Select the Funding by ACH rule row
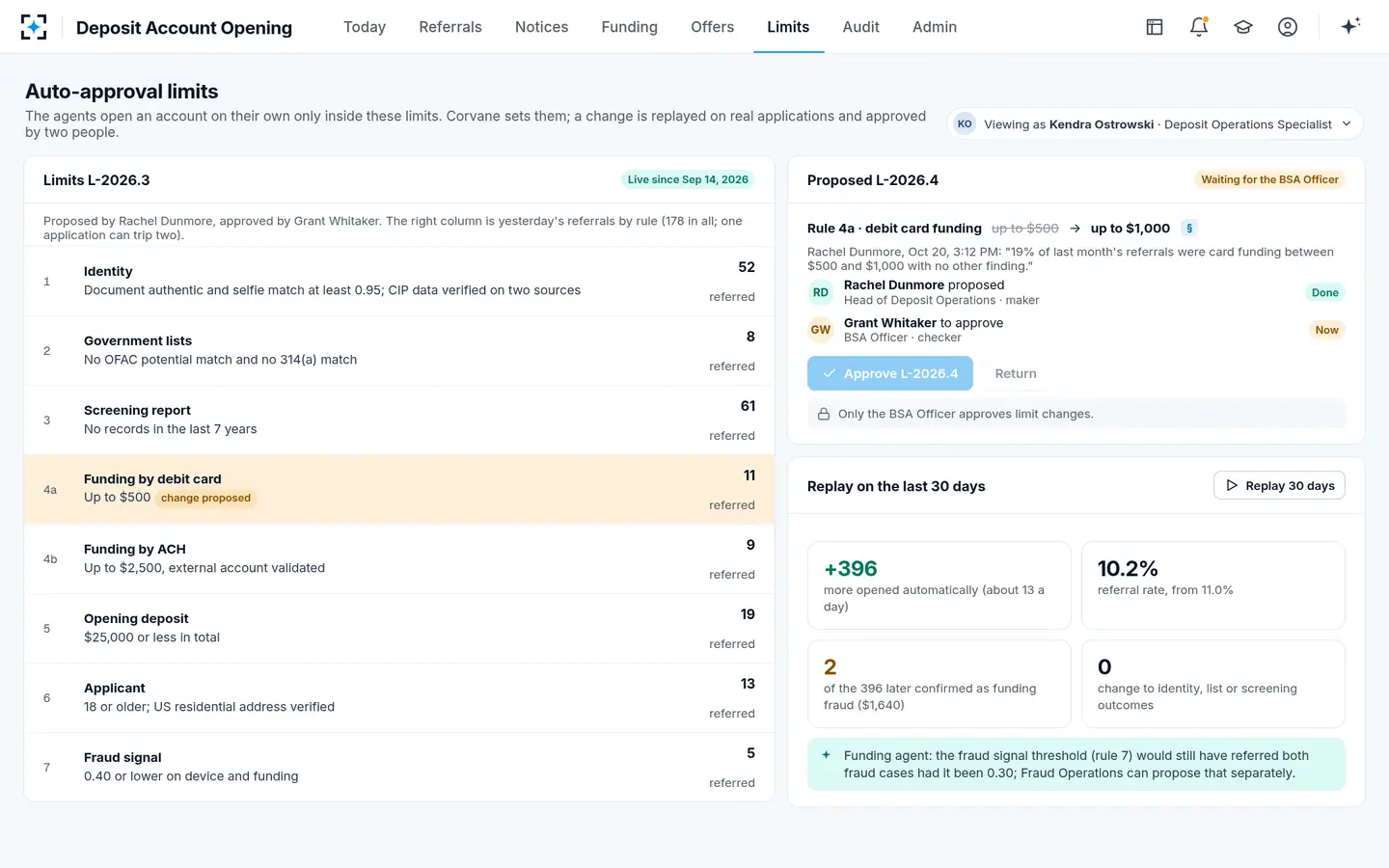The width and height of the screenshot is (1389, 868). click(x=399, y=559)
